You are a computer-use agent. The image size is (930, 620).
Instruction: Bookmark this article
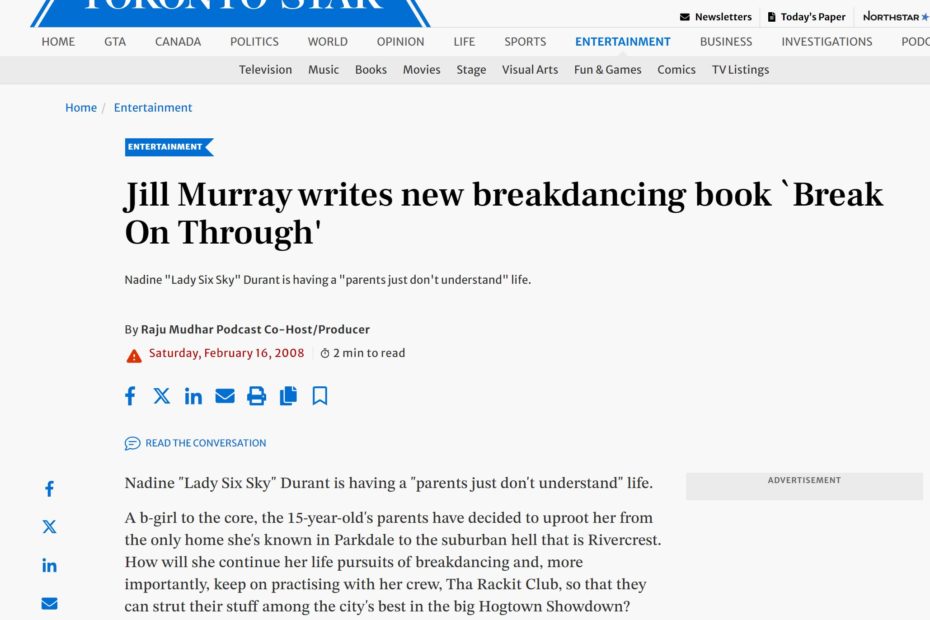tap(320, 396)
